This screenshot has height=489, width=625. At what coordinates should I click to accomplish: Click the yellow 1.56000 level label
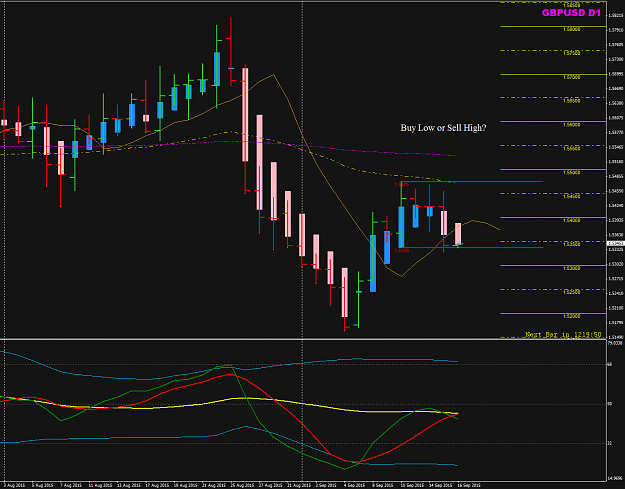pyautogui.click(x=572, y=125)
